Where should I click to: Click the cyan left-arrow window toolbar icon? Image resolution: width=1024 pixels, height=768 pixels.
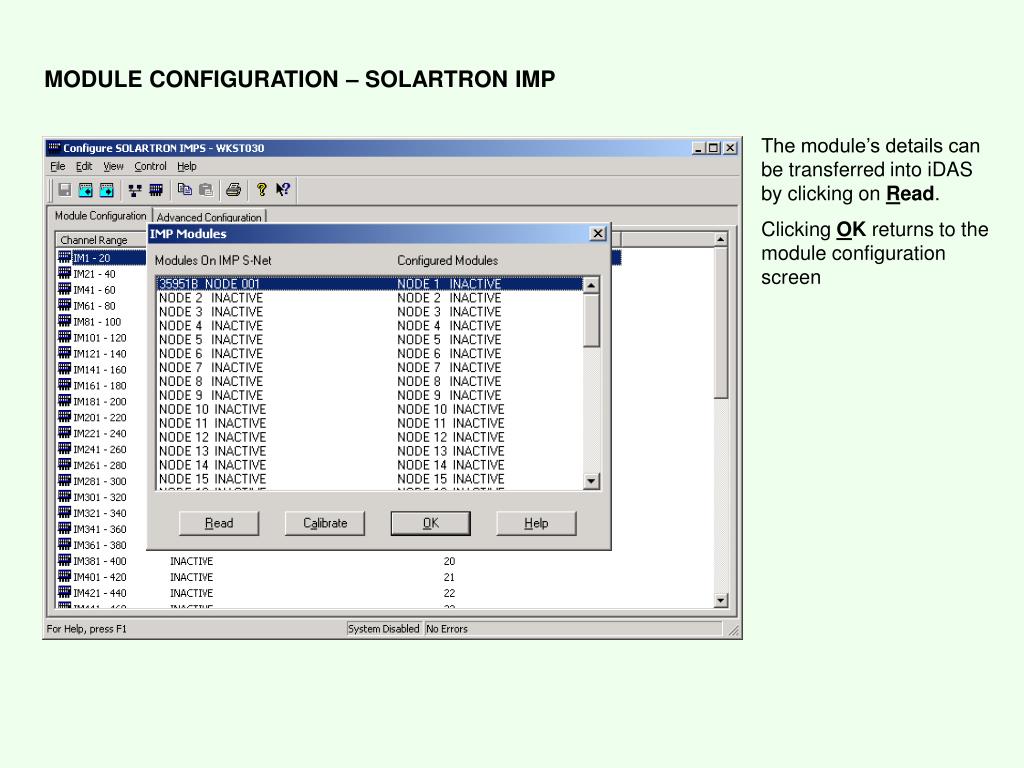coord(86,190)
